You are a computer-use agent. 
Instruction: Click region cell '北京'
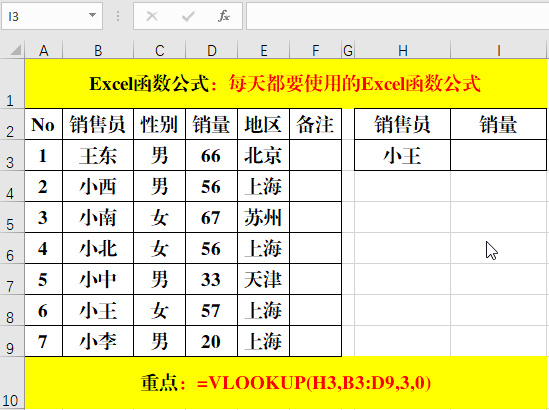click(264, 155)
